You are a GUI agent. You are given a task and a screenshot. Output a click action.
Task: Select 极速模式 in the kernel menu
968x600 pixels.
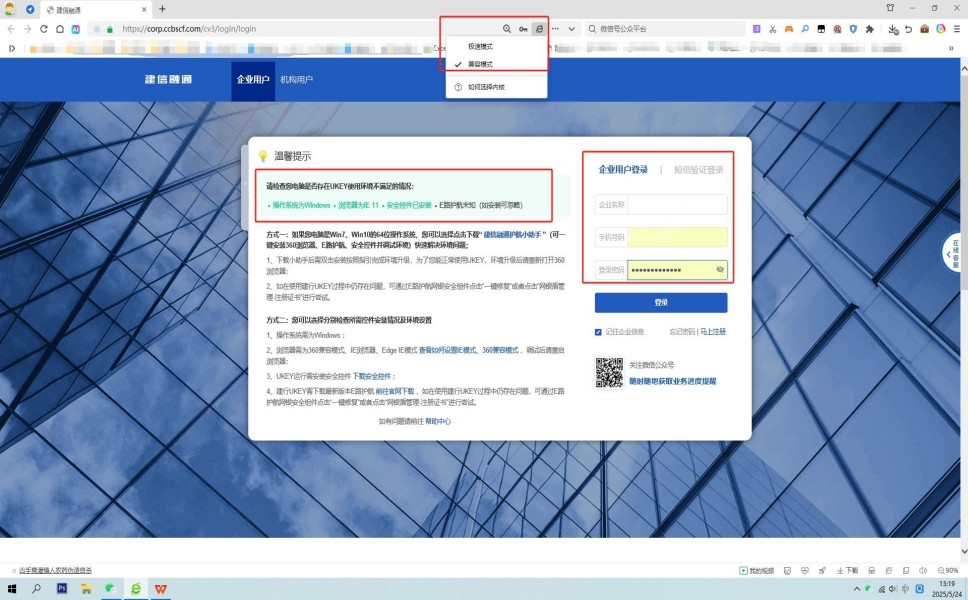pyautogui.click(x=480, y=47)
